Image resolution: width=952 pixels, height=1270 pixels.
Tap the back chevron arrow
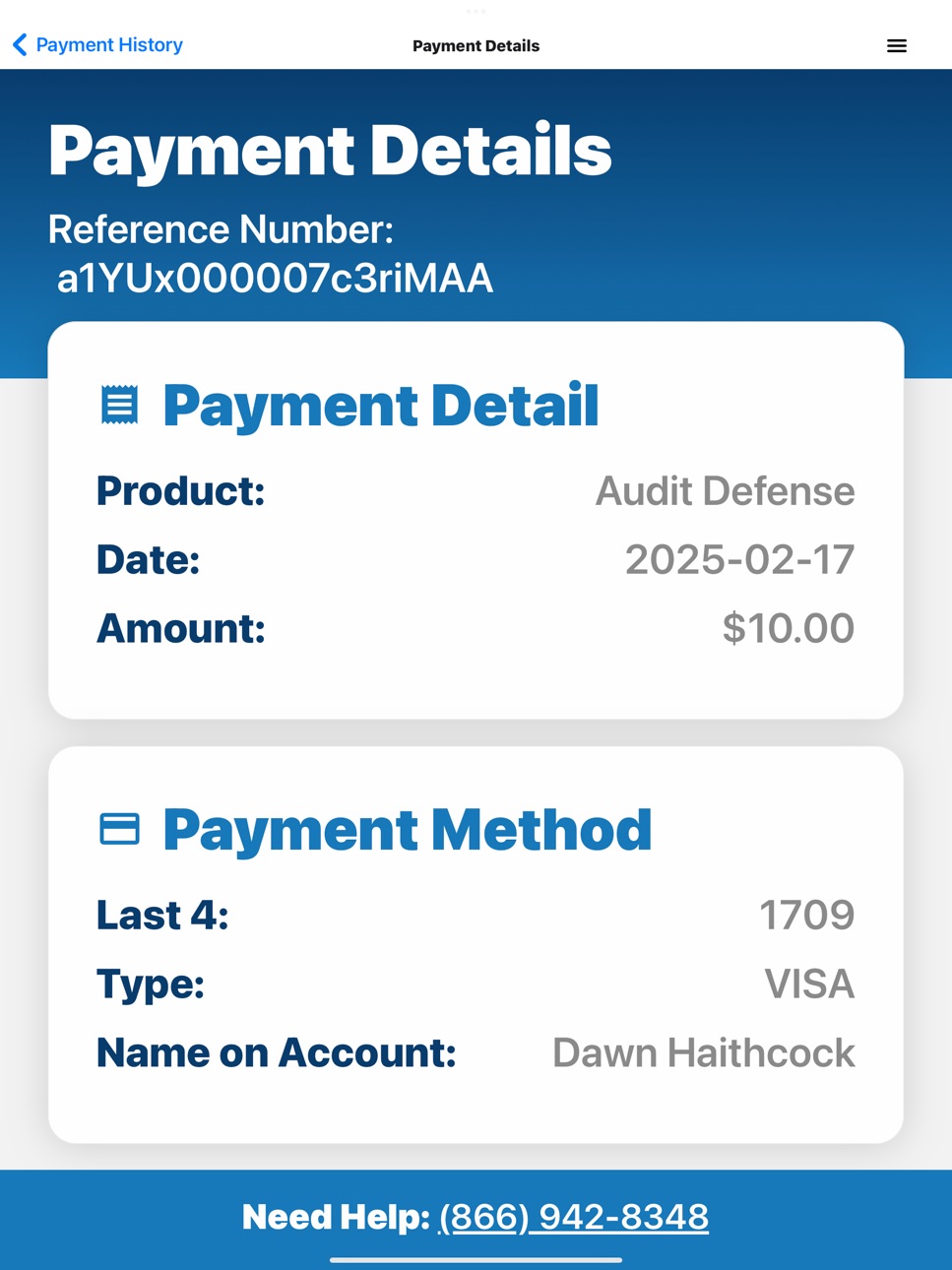point(20,44)
